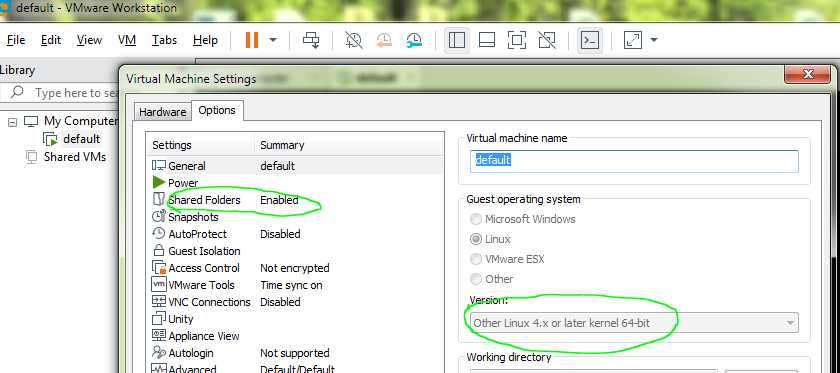This screenshot has height=373, width=840.
Task: Click the Snapshots clock icon
Action: [159, 217]
